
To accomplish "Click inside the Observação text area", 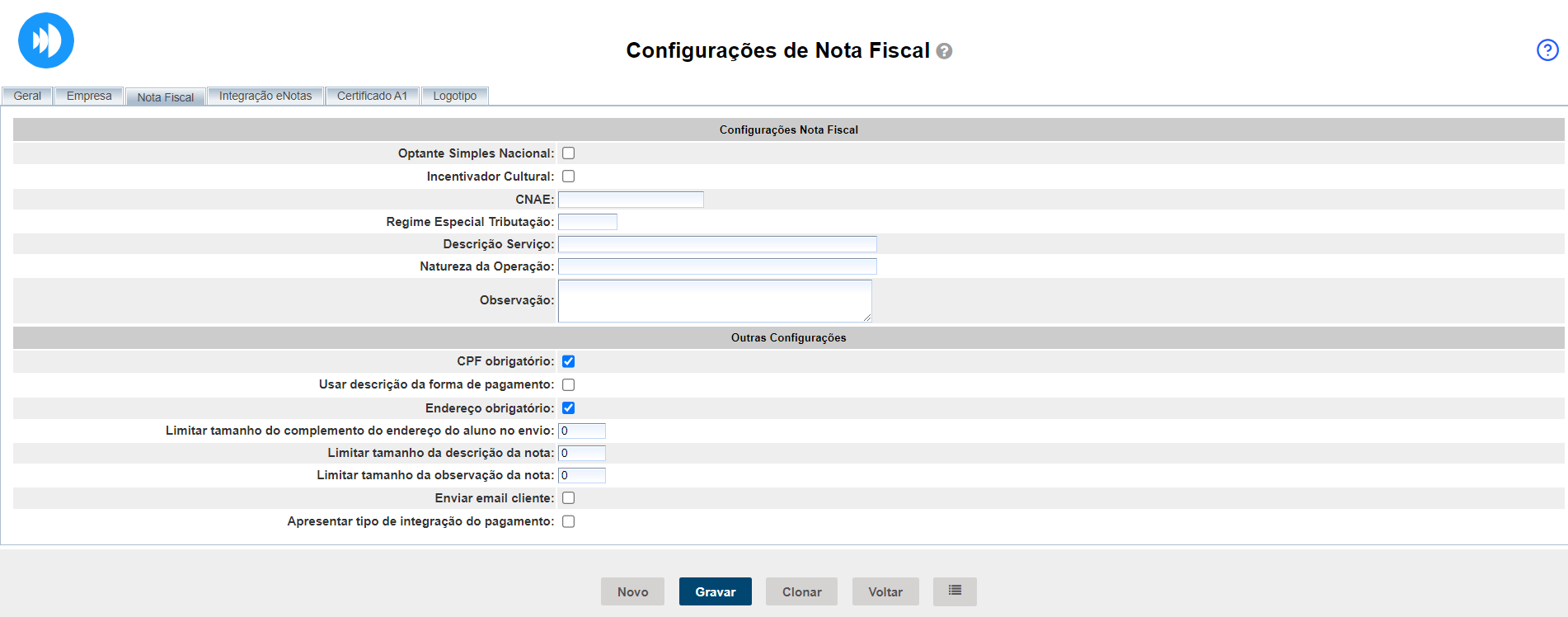I will 714,300.
